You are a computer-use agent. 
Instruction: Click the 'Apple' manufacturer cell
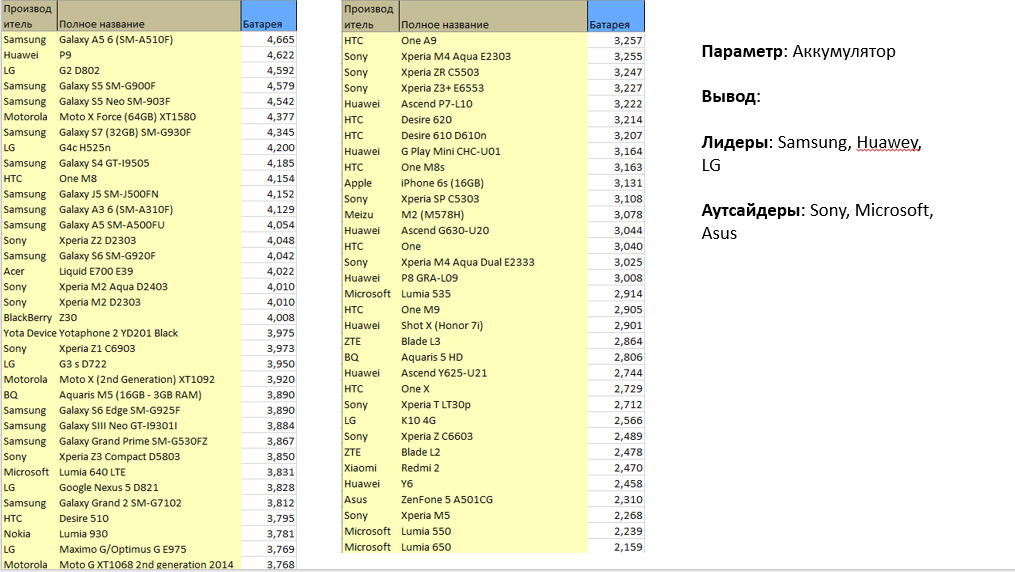point(370,183)
